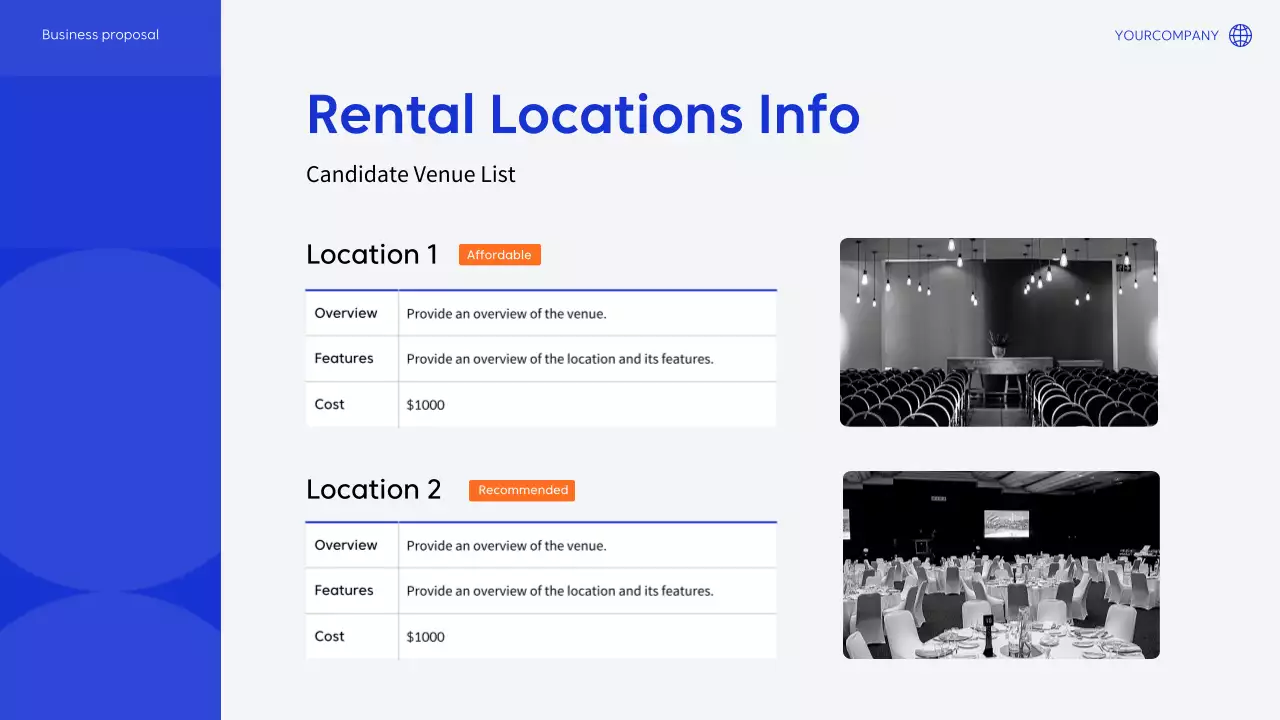This screenshot has width=1280, height=720.
Task: Click the orange Recommended badge
Action: coord(522,490)
